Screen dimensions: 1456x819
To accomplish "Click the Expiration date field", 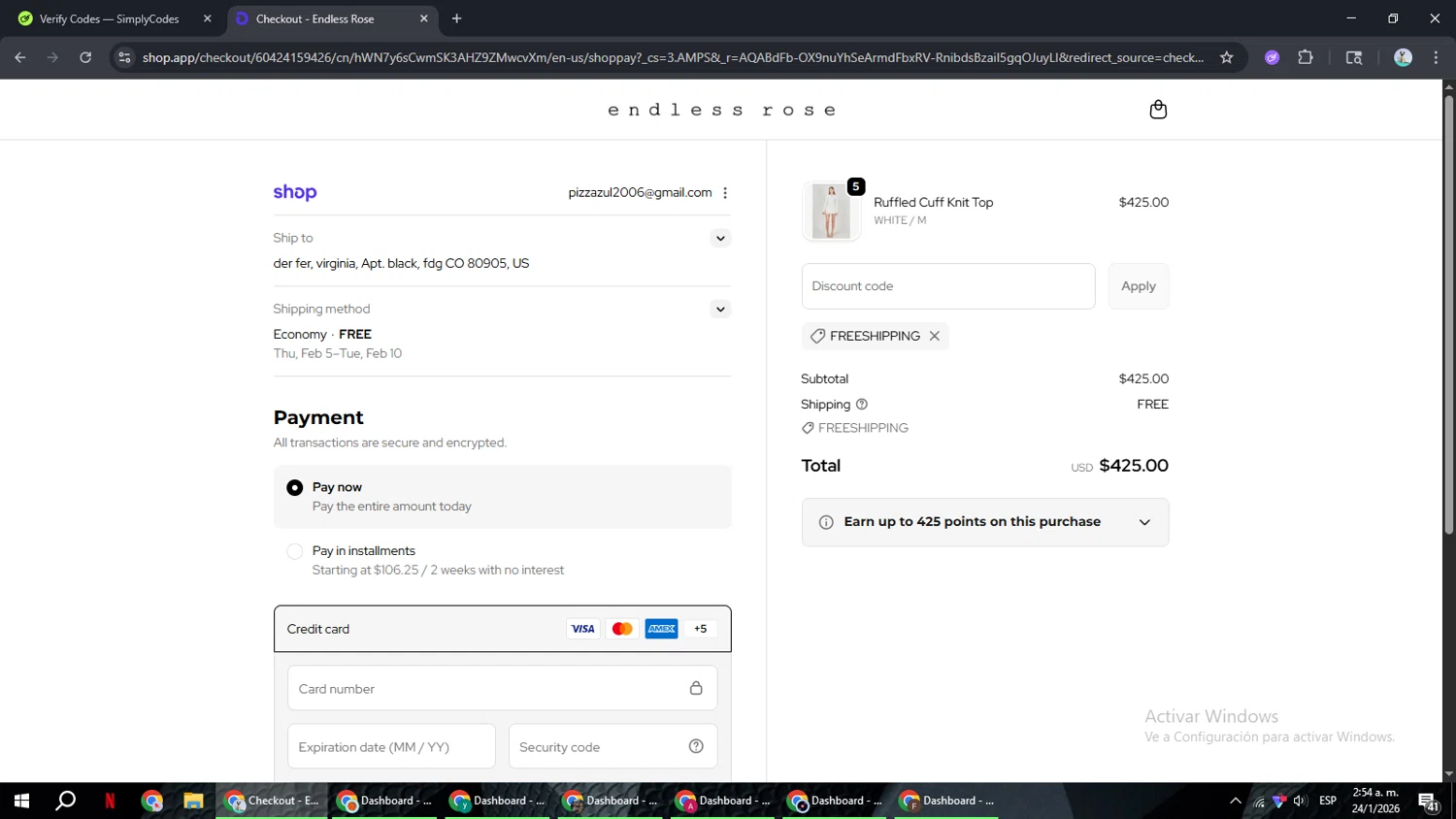I will 391,746.
